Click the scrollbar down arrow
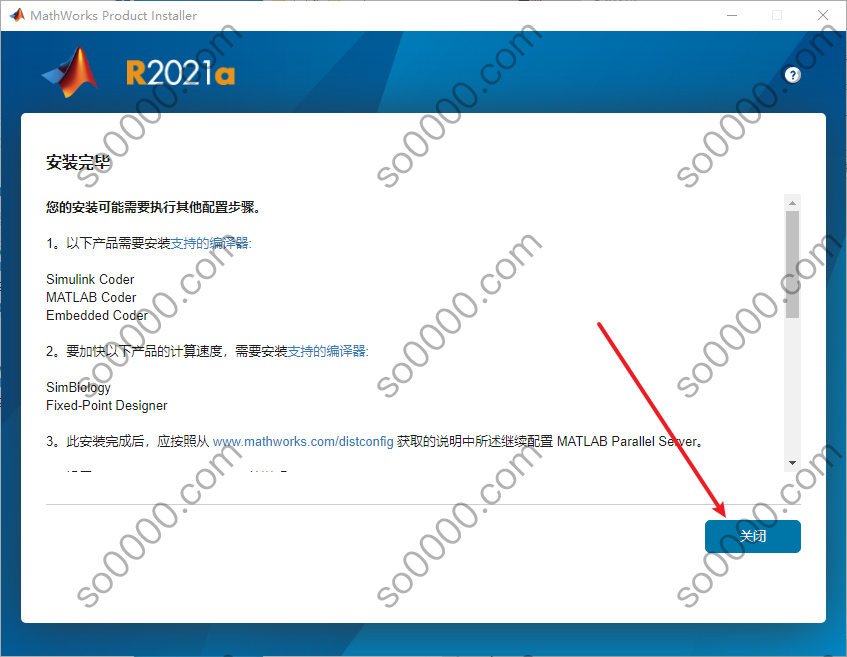 click(x=792, y=463)
